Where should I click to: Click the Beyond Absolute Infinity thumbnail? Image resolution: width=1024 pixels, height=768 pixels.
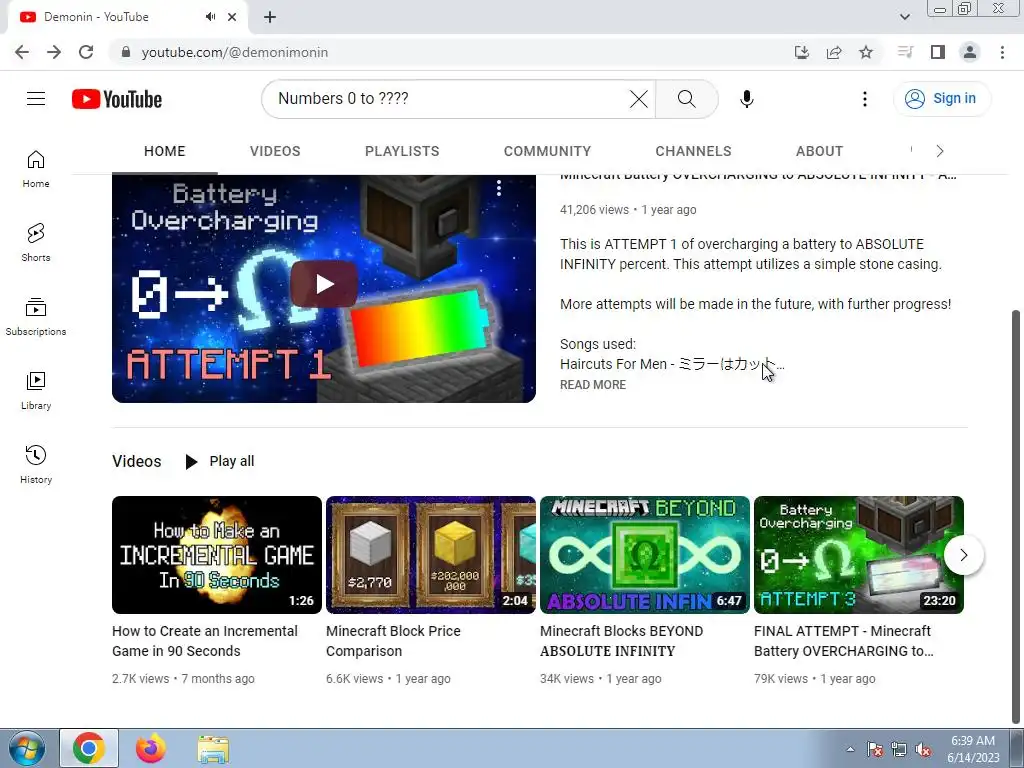pos(645,555)
